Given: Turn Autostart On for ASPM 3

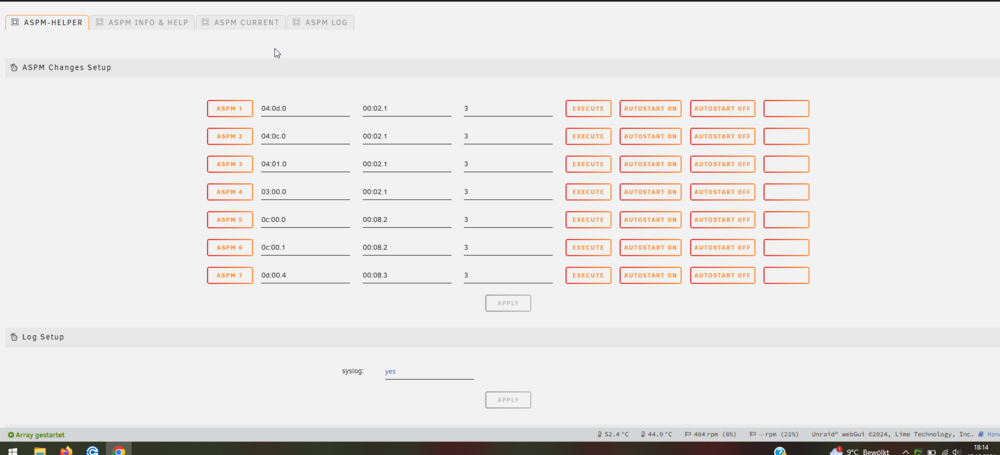Looking at the screenshot, I should [x=651, y=164].
